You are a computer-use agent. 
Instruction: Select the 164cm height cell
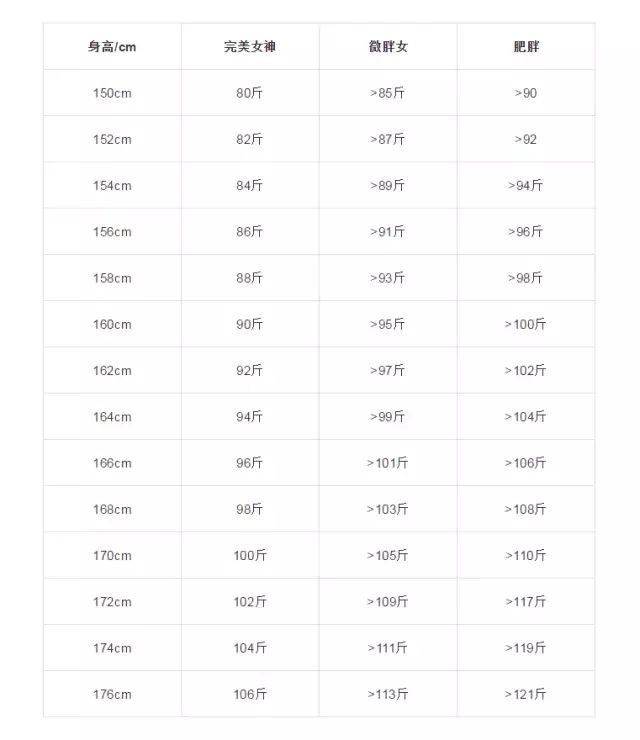coord(112,417)
